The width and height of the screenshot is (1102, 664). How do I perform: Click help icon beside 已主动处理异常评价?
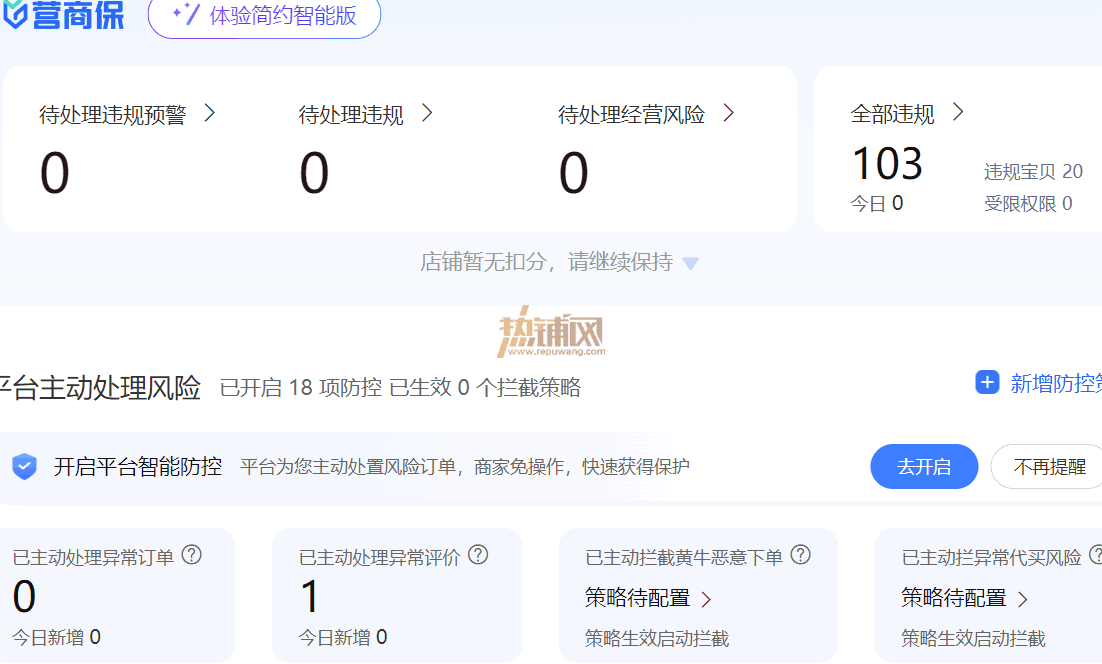pyautogui.click(x=478, y=555)
